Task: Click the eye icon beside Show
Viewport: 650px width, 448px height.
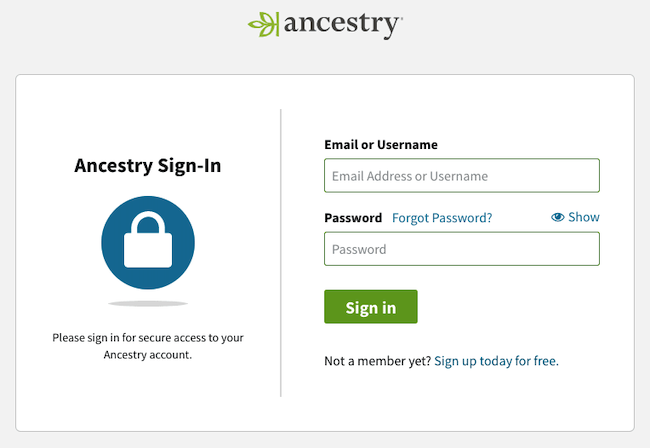Action: 558,217
